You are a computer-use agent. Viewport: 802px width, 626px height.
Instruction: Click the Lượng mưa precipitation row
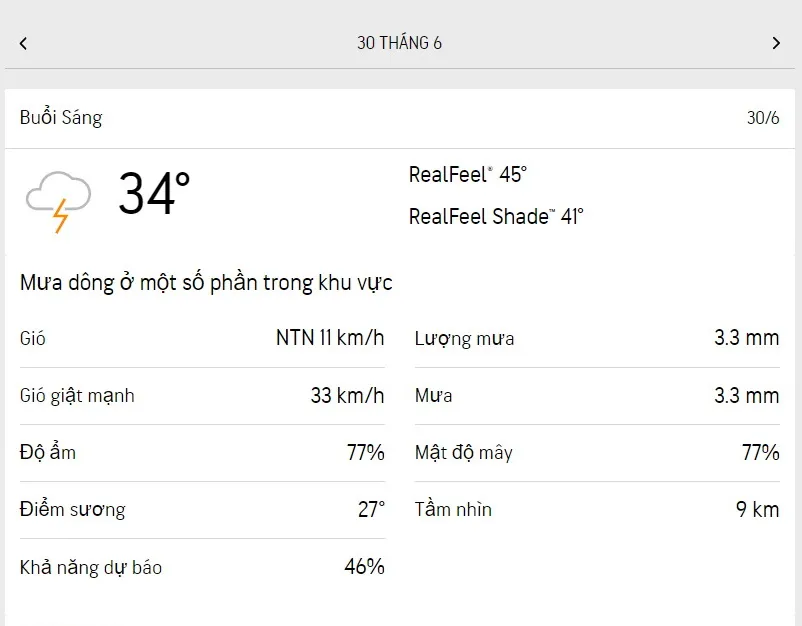tap(596, 338)
